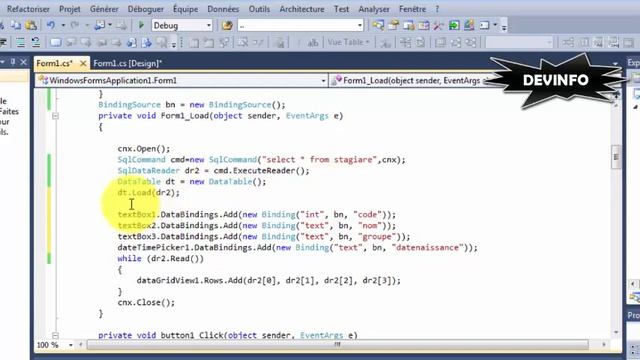
Task: Close the left docked panel
Action: (23, 62)
